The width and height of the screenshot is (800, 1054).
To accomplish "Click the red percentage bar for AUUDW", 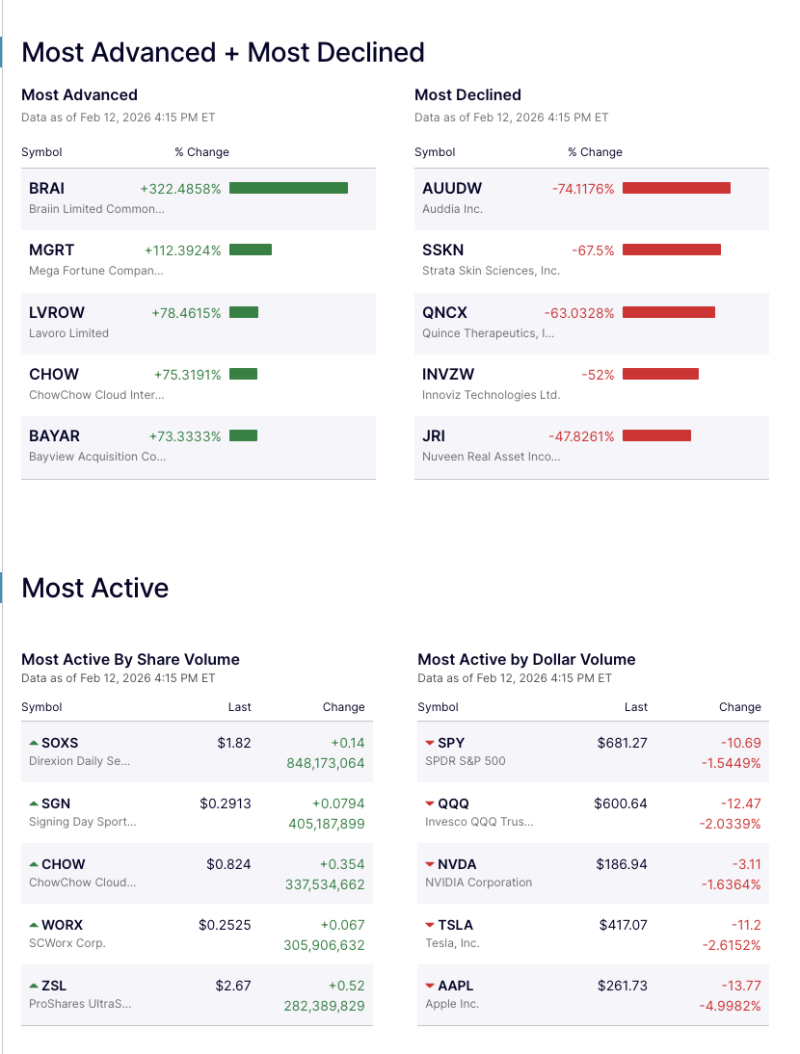I will 677,187.
